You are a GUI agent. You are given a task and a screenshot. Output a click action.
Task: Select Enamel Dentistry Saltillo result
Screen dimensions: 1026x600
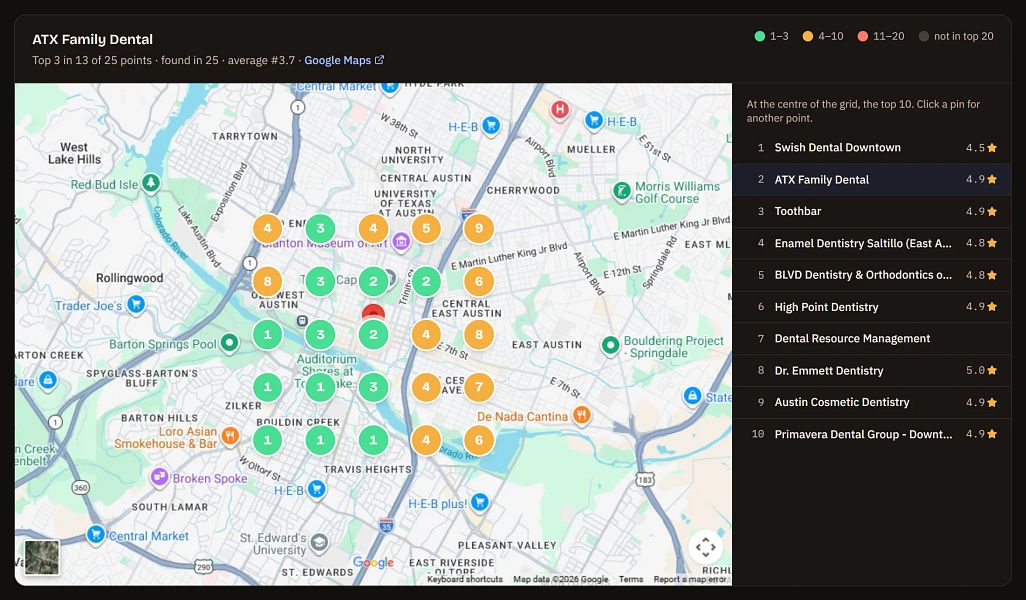(872, 243)
